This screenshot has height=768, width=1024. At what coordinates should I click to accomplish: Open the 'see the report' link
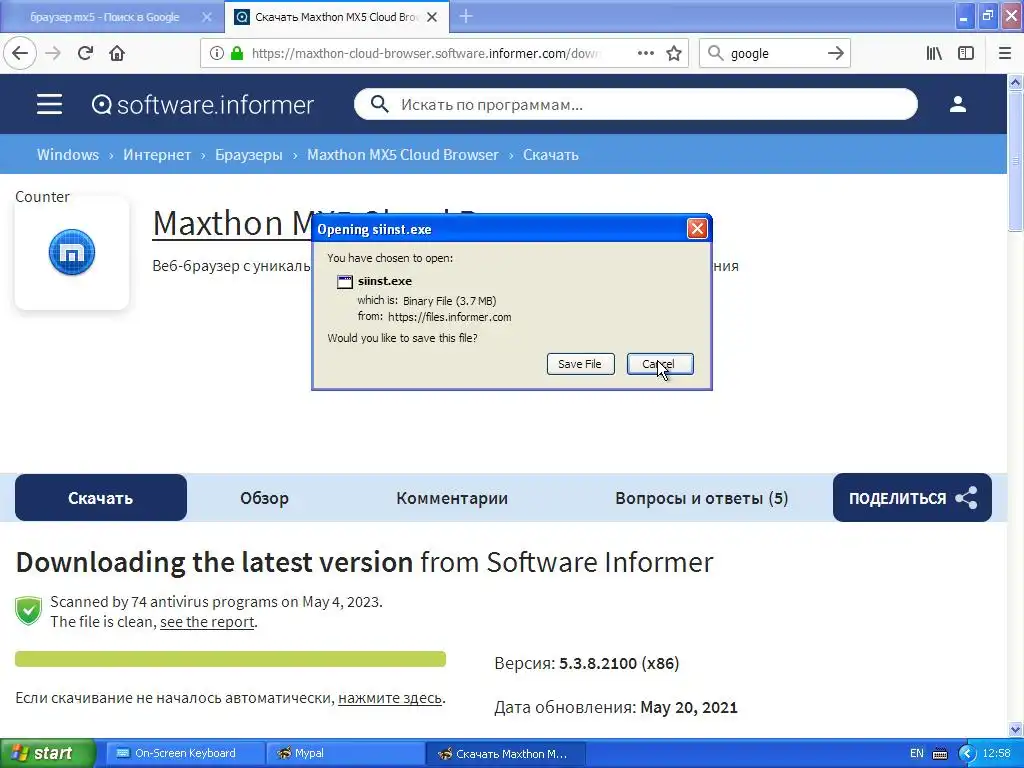pyautogui.click(x=207, y=622)
